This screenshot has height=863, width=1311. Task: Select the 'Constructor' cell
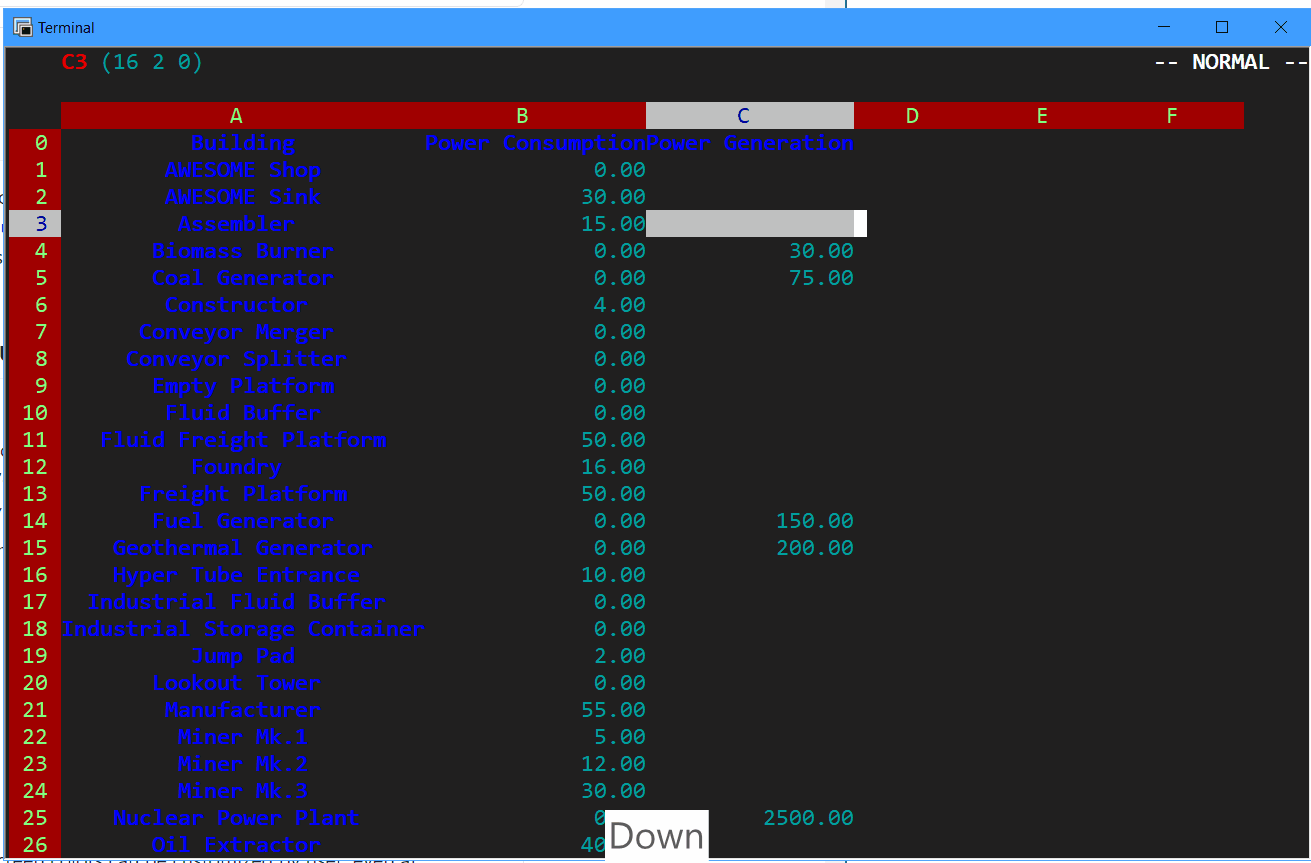(x=236, y=305)
